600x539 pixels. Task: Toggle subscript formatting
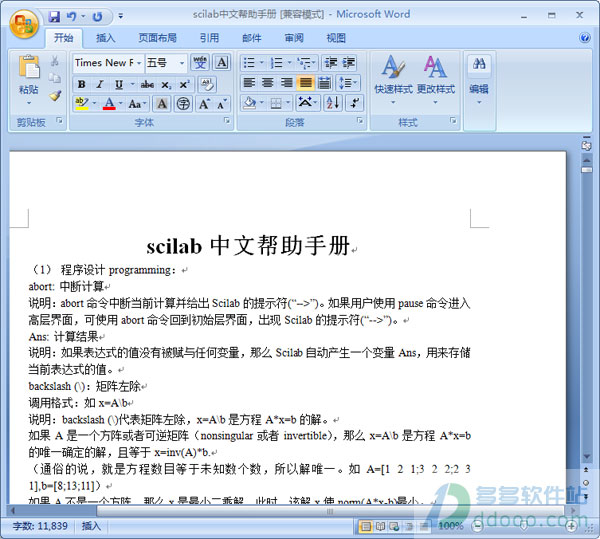coord(166,84)
